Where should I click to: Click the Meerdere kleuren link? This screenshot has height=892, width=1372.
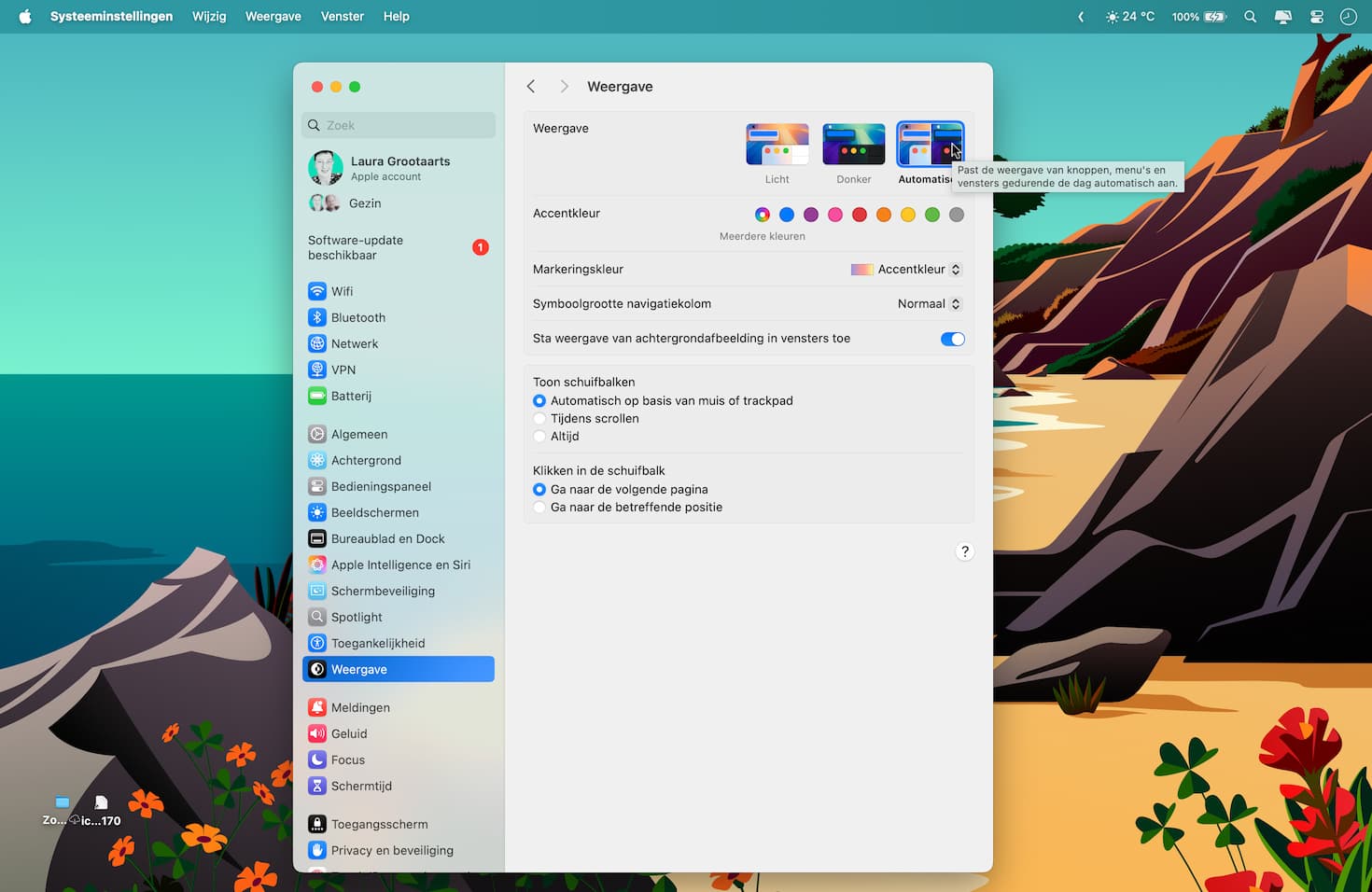coord(763,236)
